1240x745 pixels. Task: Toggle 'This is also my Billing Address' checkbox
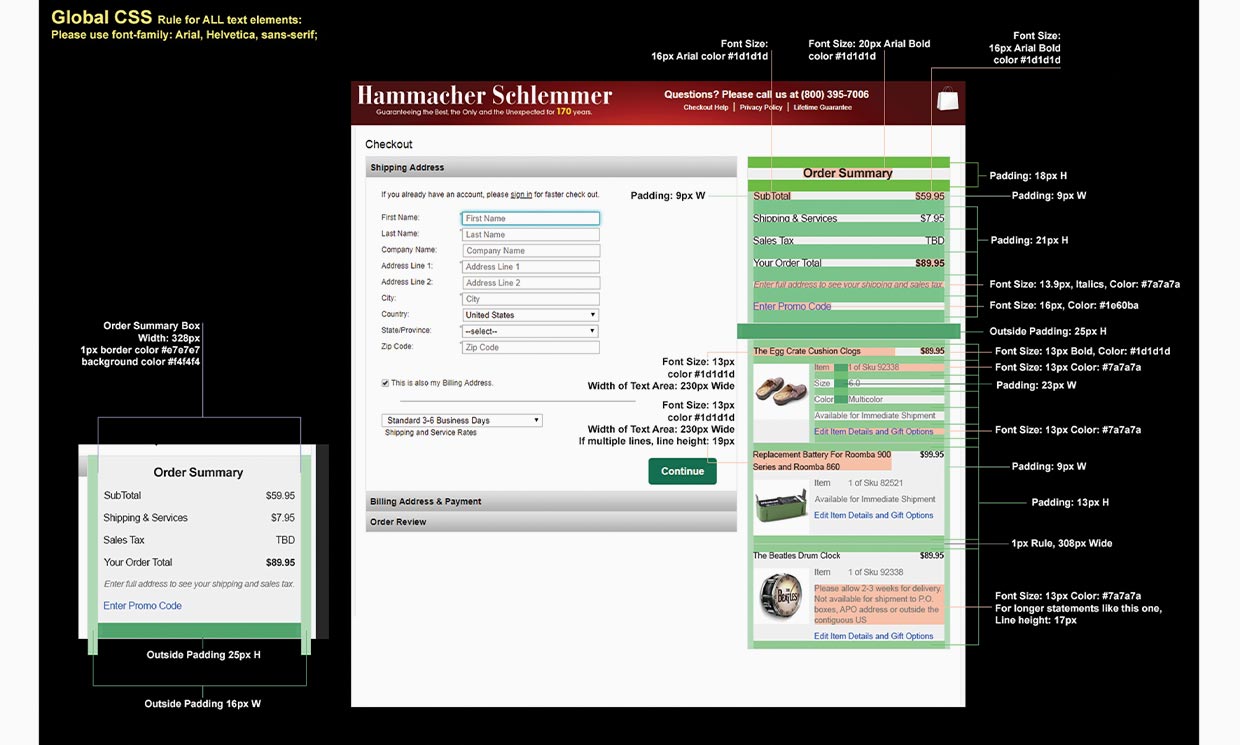coord(386,383)
